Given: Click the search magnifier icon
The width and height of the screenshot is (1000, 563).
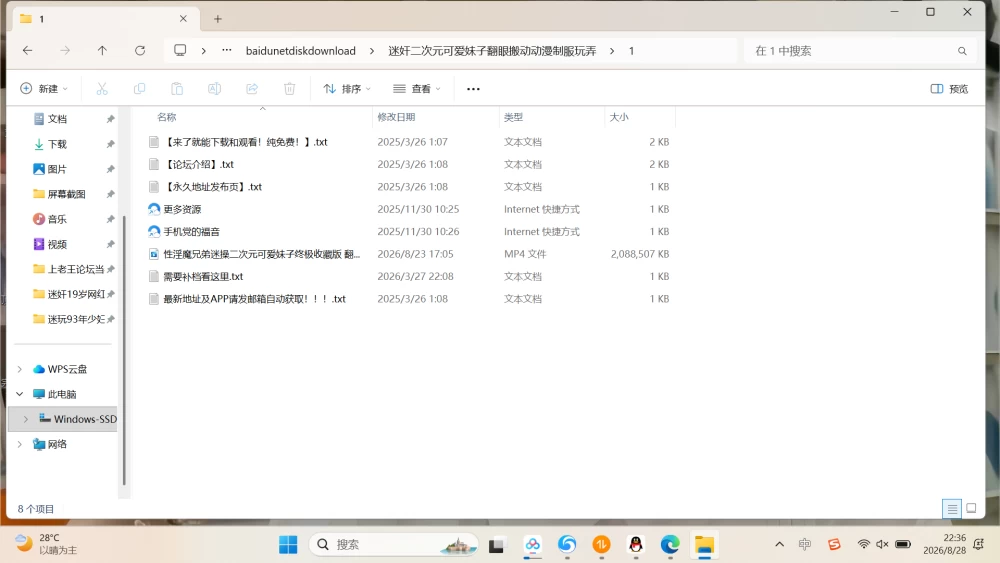Looking at the screenshot, I should point(962,51).
